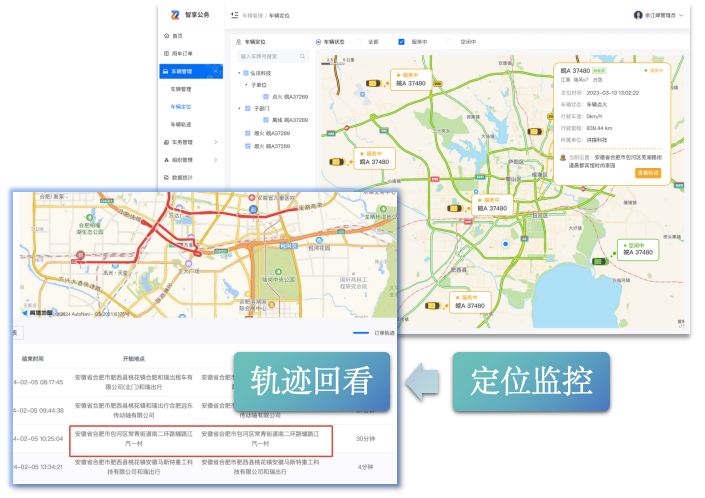Click the sidebar collapse icon beside breadcrumb
Image resolution: width=705 pixels, height=498 pixels.
235,15
